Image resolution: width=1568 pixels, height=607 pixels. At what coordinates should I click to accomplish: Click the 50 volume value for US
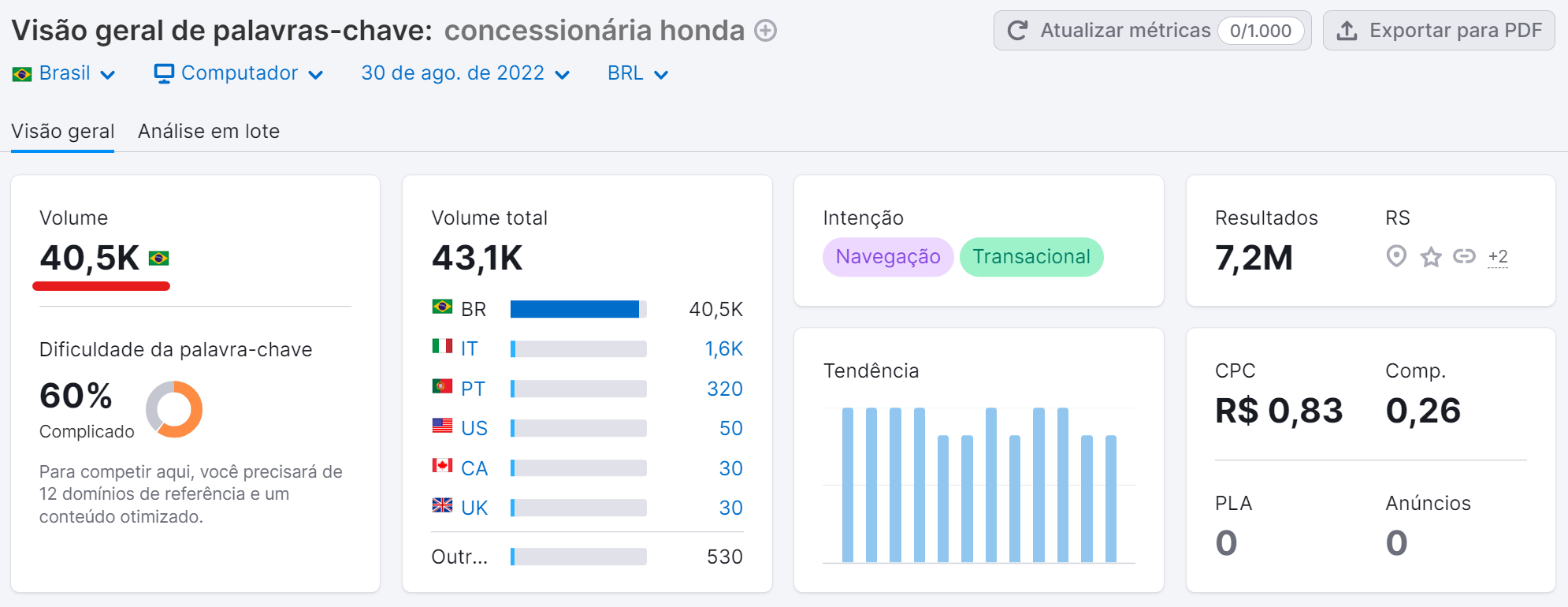click(731, 428)
